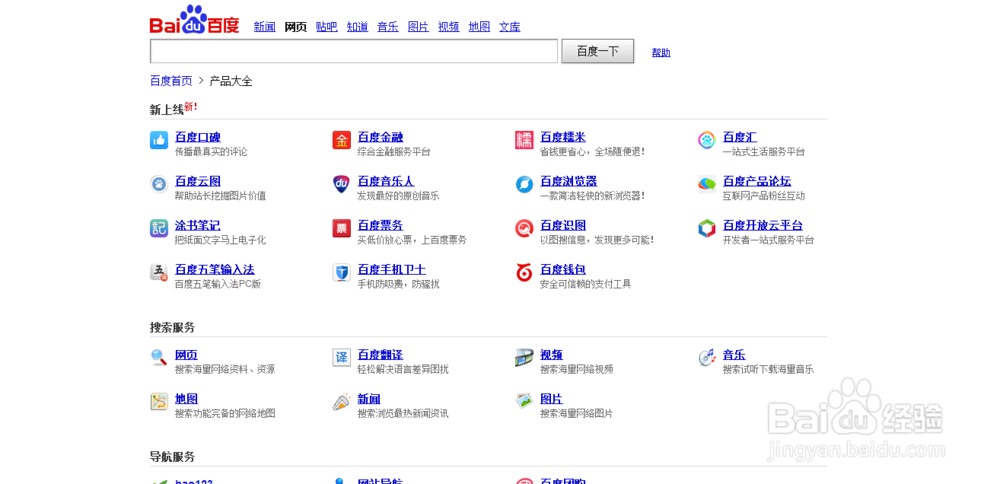Open the 视频 link under 搜索服务
Viewport: 1000px width, 484px height.
(551, 355)
